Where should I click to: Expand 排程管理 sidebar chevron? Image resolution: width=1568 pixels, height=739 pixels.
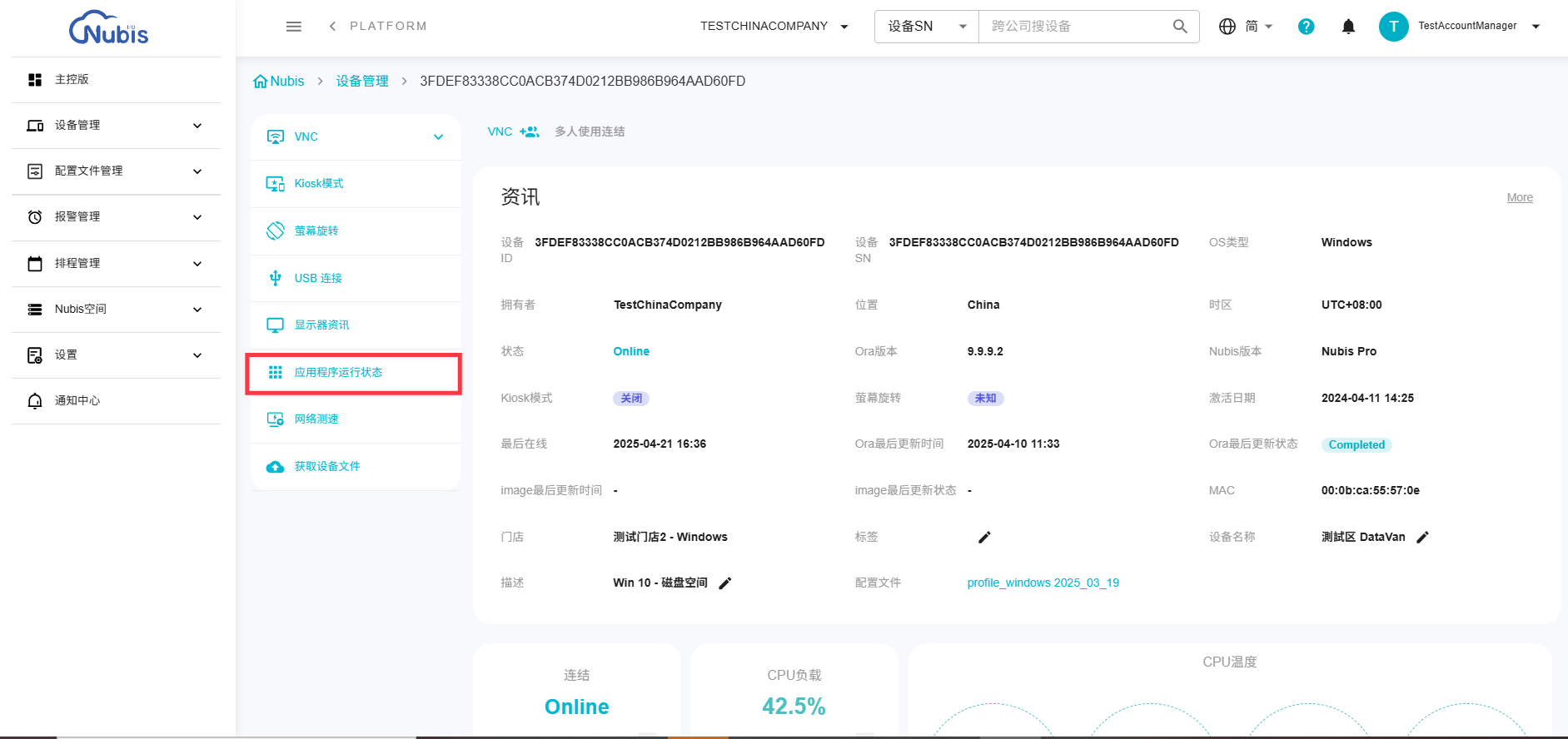(x=197, y=264)
